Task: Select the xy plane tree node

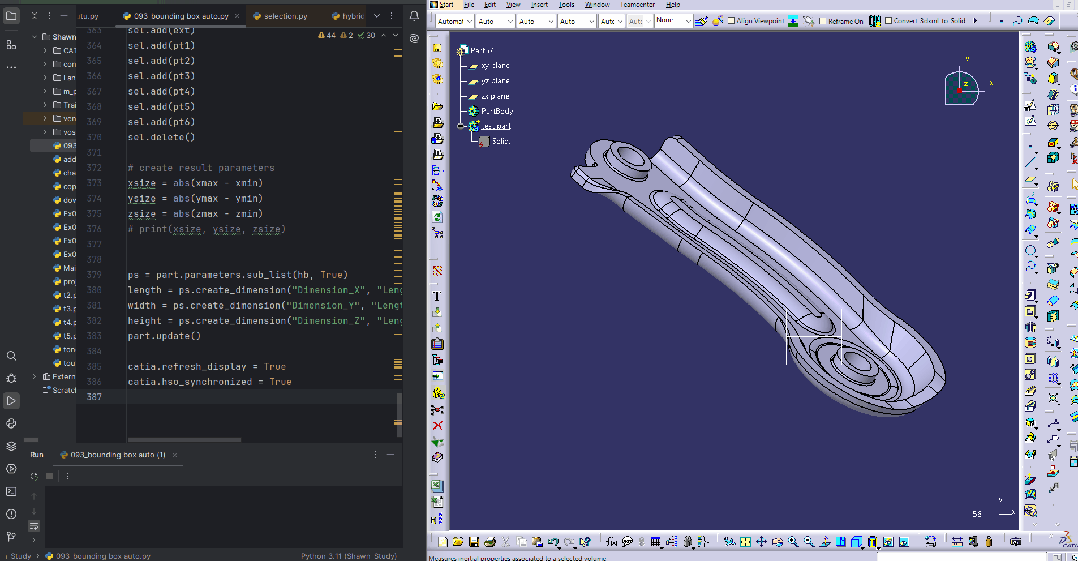Action: point(495,65)
